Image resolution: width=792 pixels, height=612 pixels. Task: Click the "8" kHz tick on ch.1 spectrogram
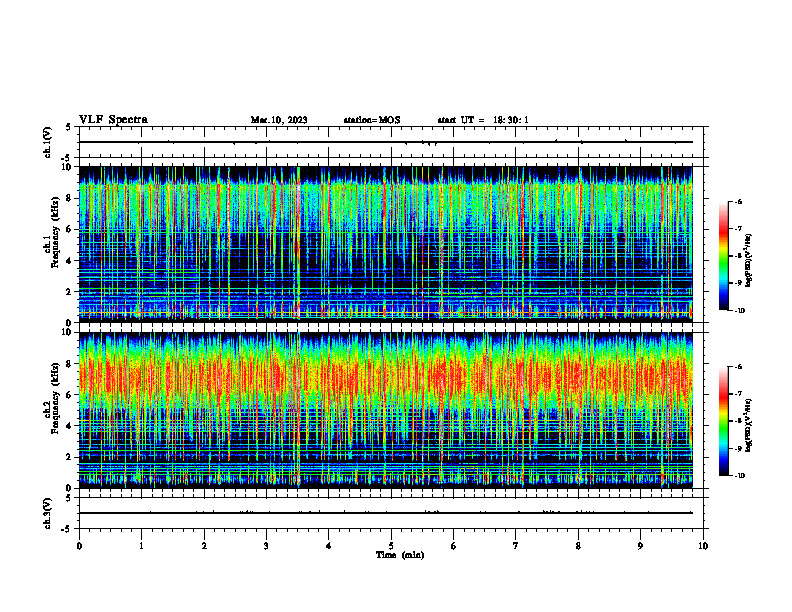(70, 198)
